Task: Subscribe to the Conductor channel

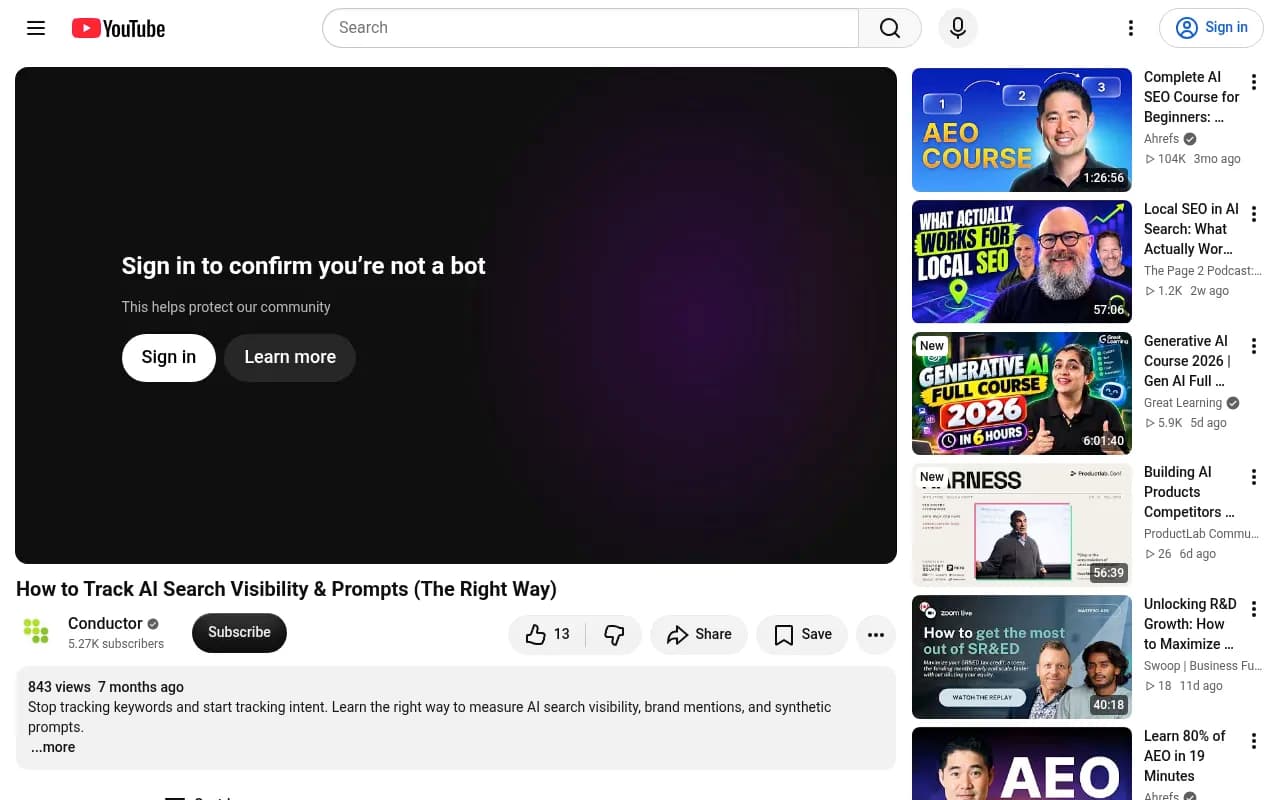Action: click(x=239, y=633)
